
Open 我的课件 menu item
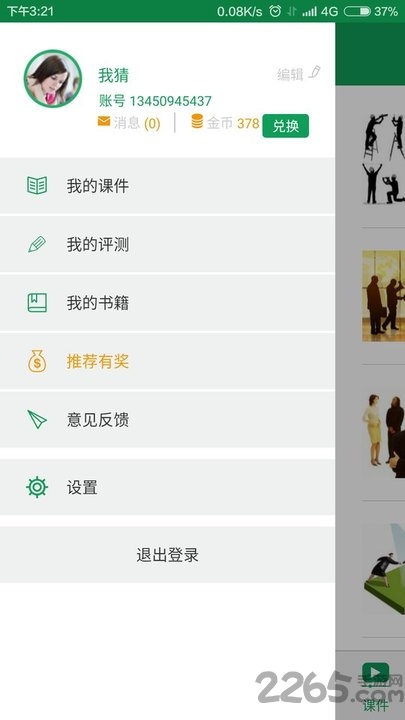point(167,186)
